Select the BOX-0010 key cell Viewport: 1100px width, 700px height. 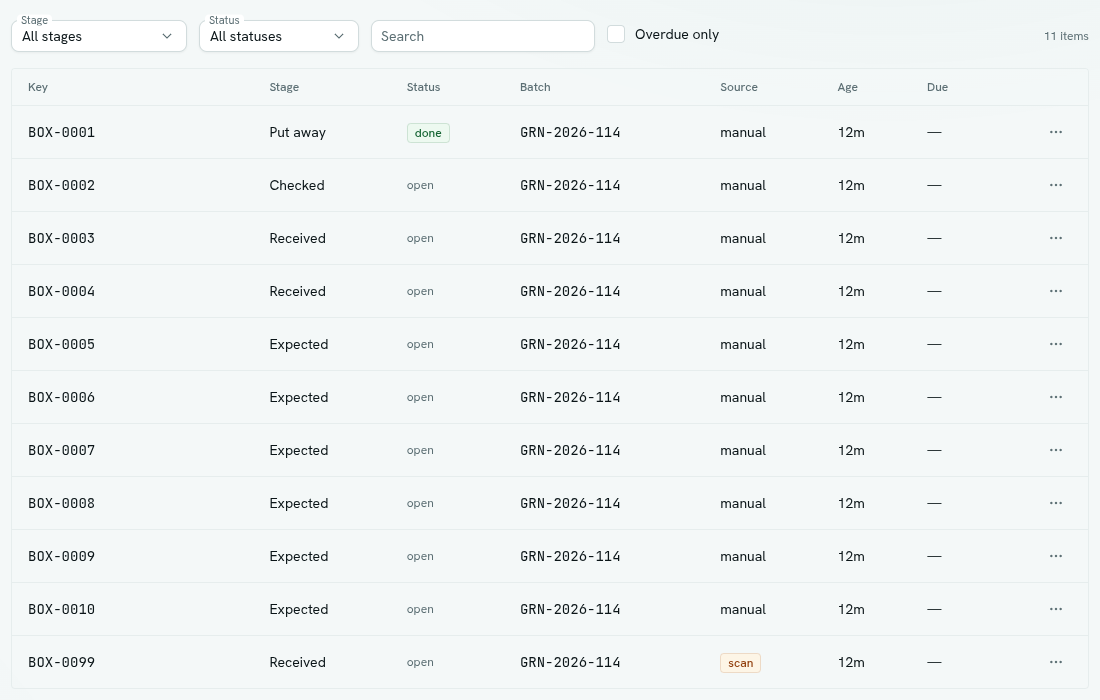[x=62, y=609]
